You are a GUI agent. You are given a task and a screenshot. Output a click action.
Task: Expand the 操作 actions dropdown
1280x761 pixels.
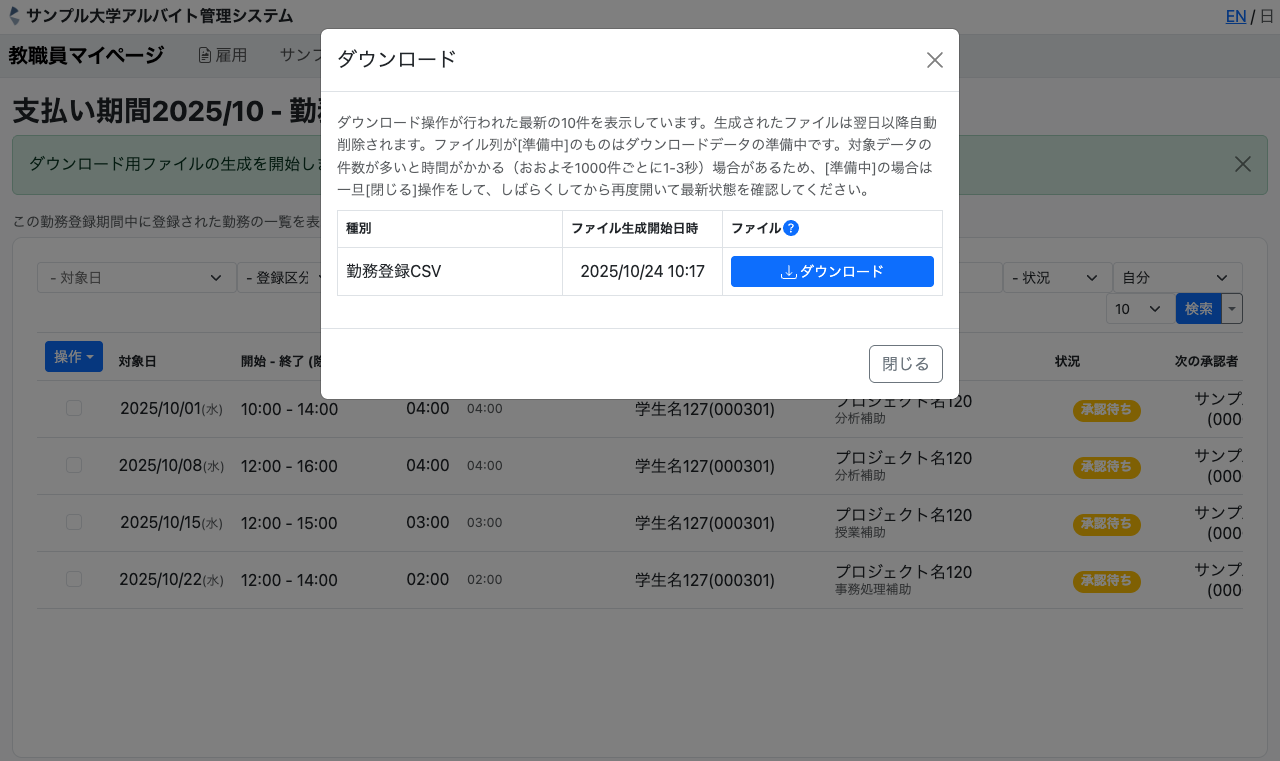click(74, 357)
